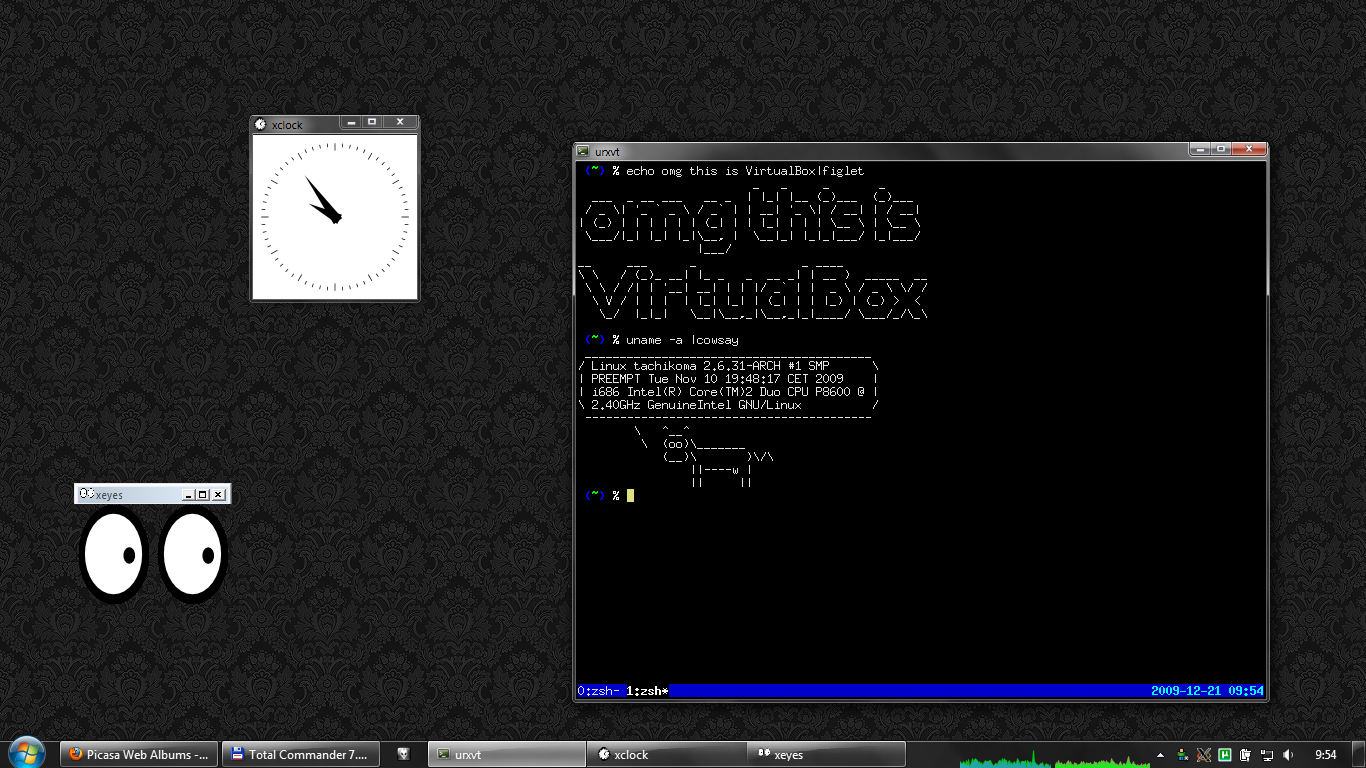Click the network connection tray icon
Screen dimensions: 1366x768
tap(1267, 755)
